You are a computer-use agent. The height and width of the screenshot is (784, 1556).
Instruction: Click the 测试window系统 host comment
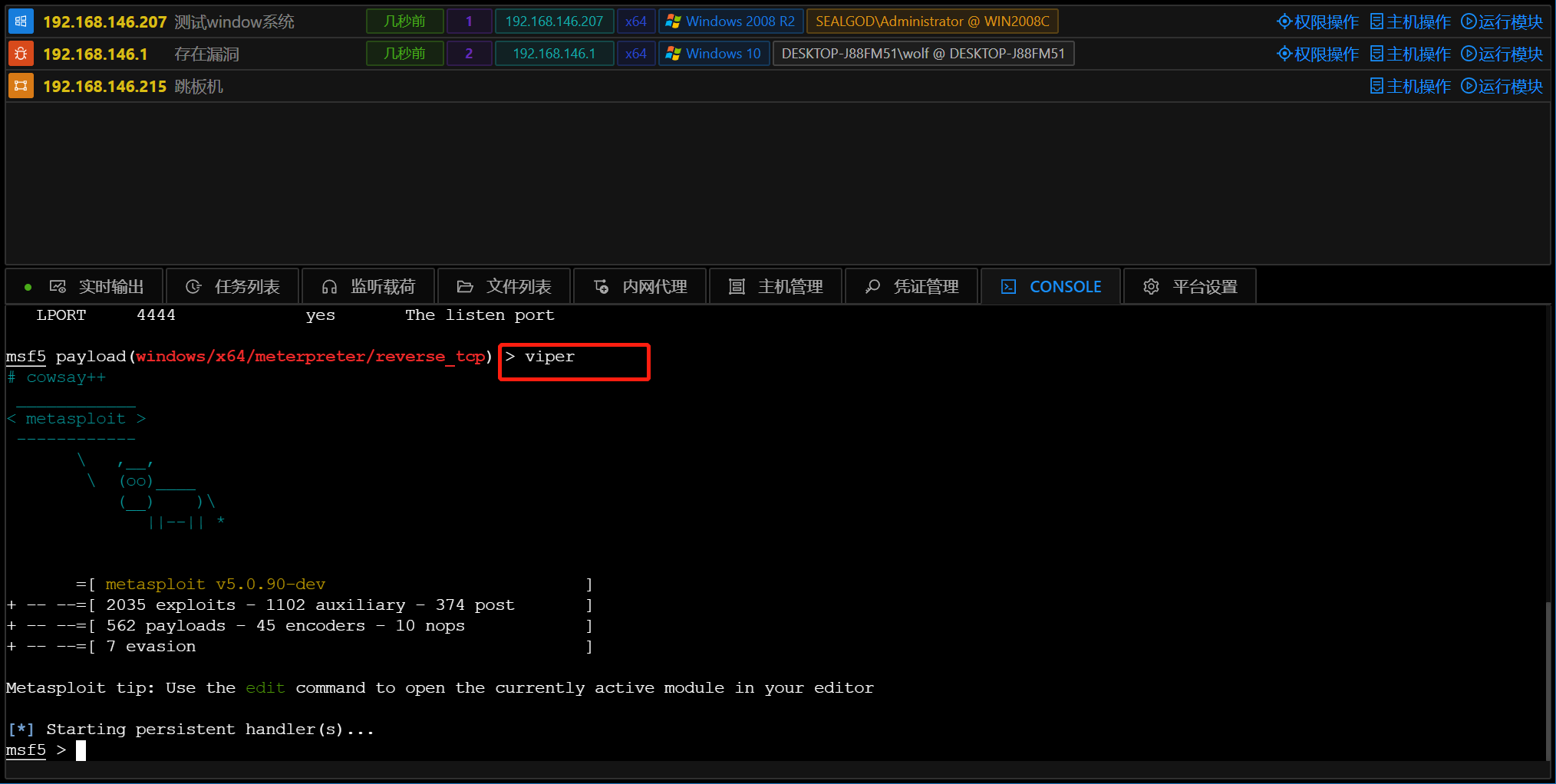pos(234,22)
